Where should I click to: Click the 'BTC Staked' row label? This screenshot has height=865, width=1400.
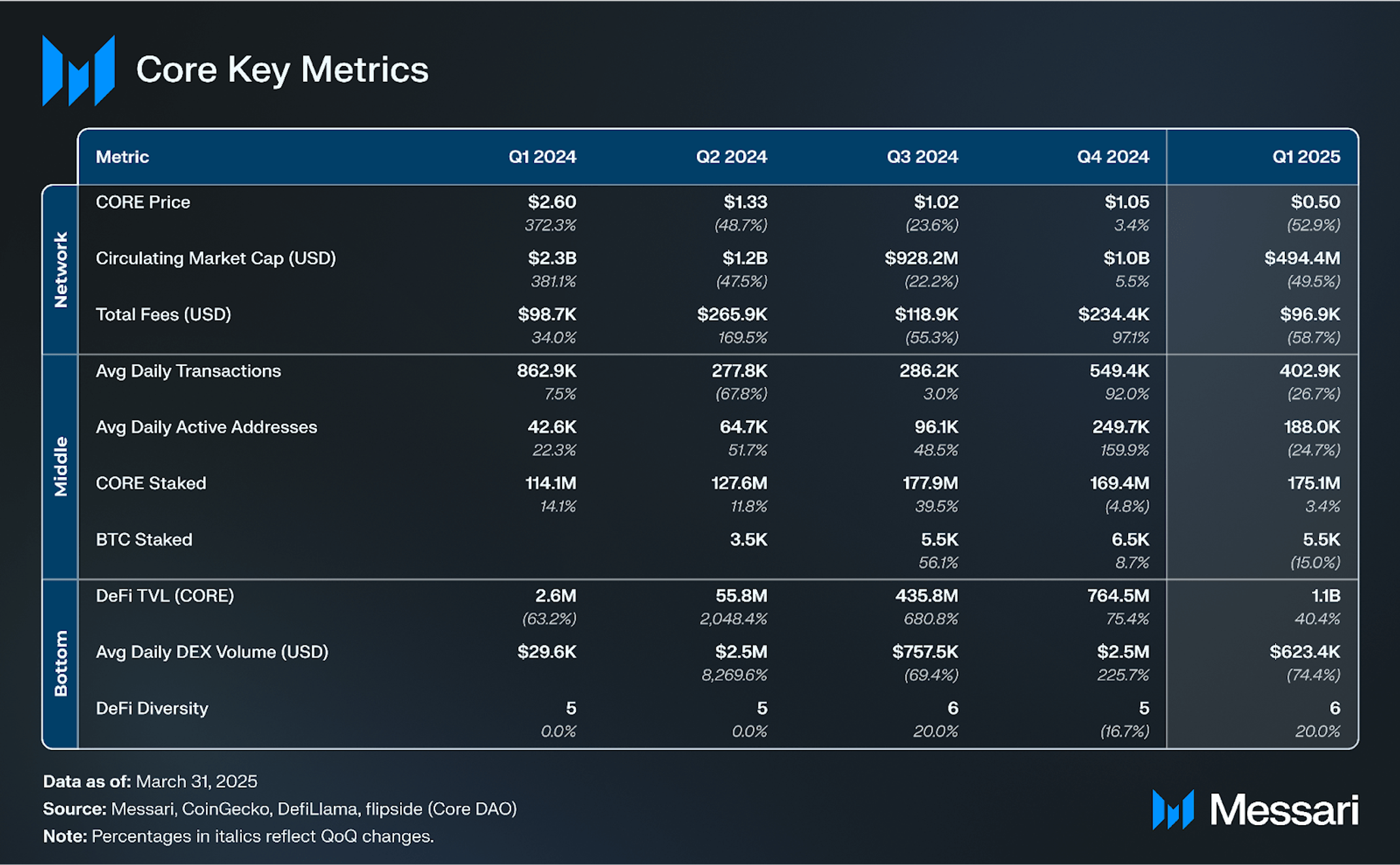144,540
